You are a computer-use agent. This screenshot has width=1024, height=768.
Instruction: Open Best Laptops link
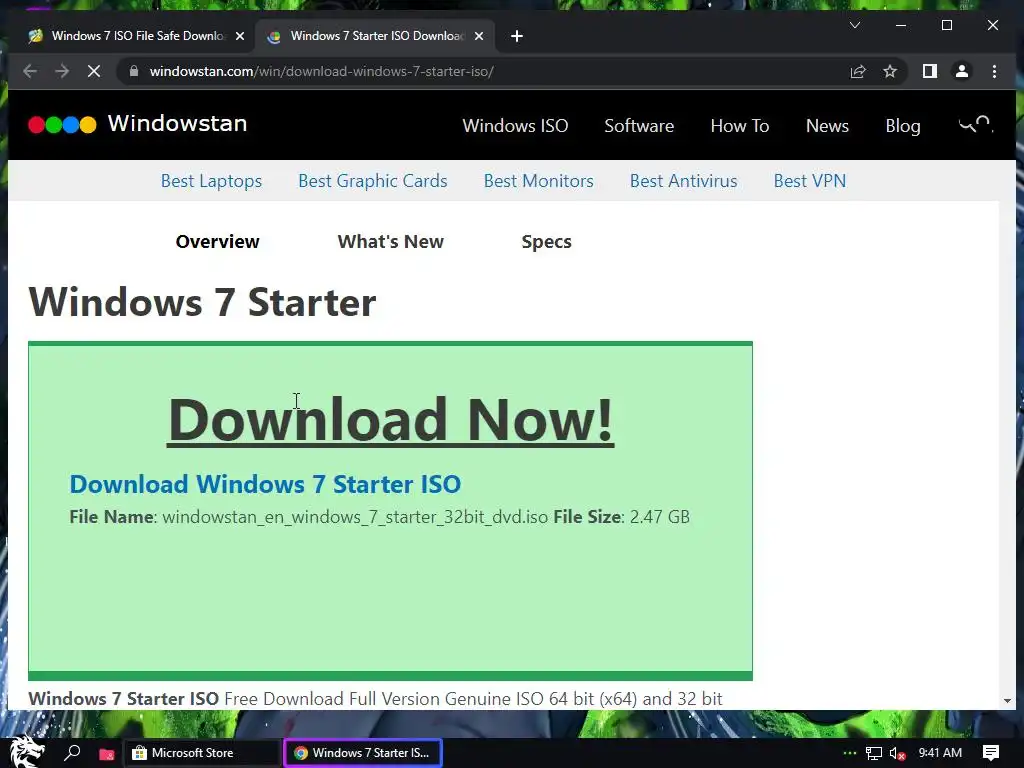click(x=211, y=181)
